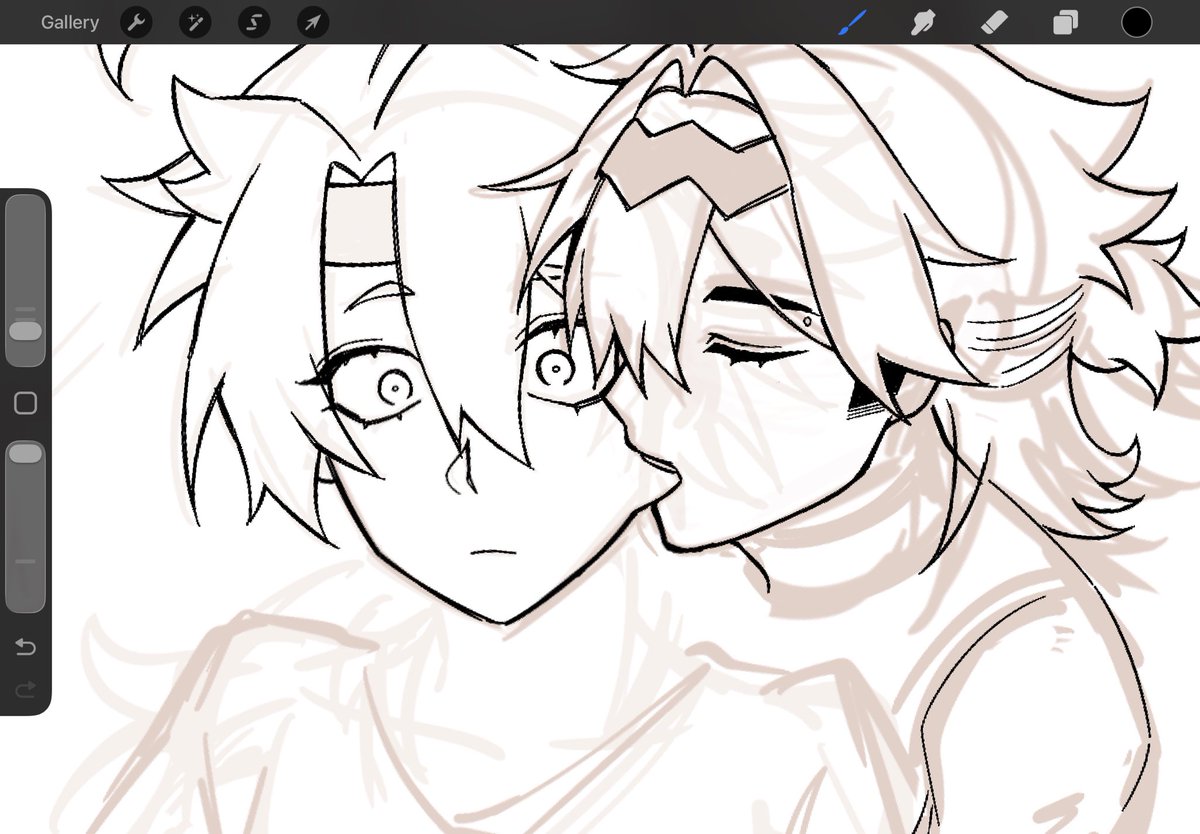The height and width of the screenshot is (834, 1200).
Task: Tap the square modify button in sidebar
Action: [x=25, y=403]
